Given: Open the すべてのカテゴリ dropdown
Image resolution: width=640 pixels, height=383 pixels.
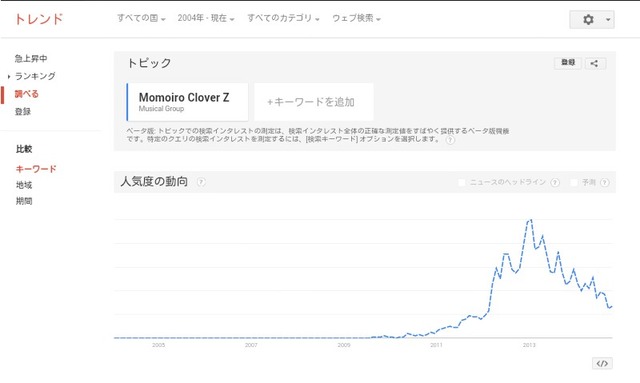Looking at the screenshot, I should [x=283, y=18].
